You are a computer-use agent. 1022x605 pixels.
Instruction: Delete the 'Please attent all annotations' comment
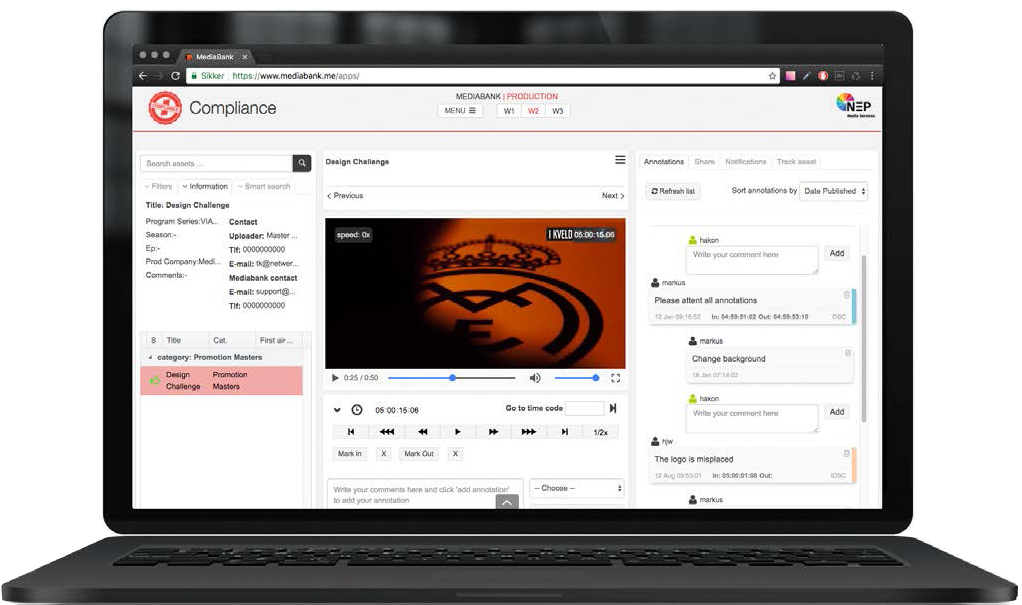click(x=847, y=295)
